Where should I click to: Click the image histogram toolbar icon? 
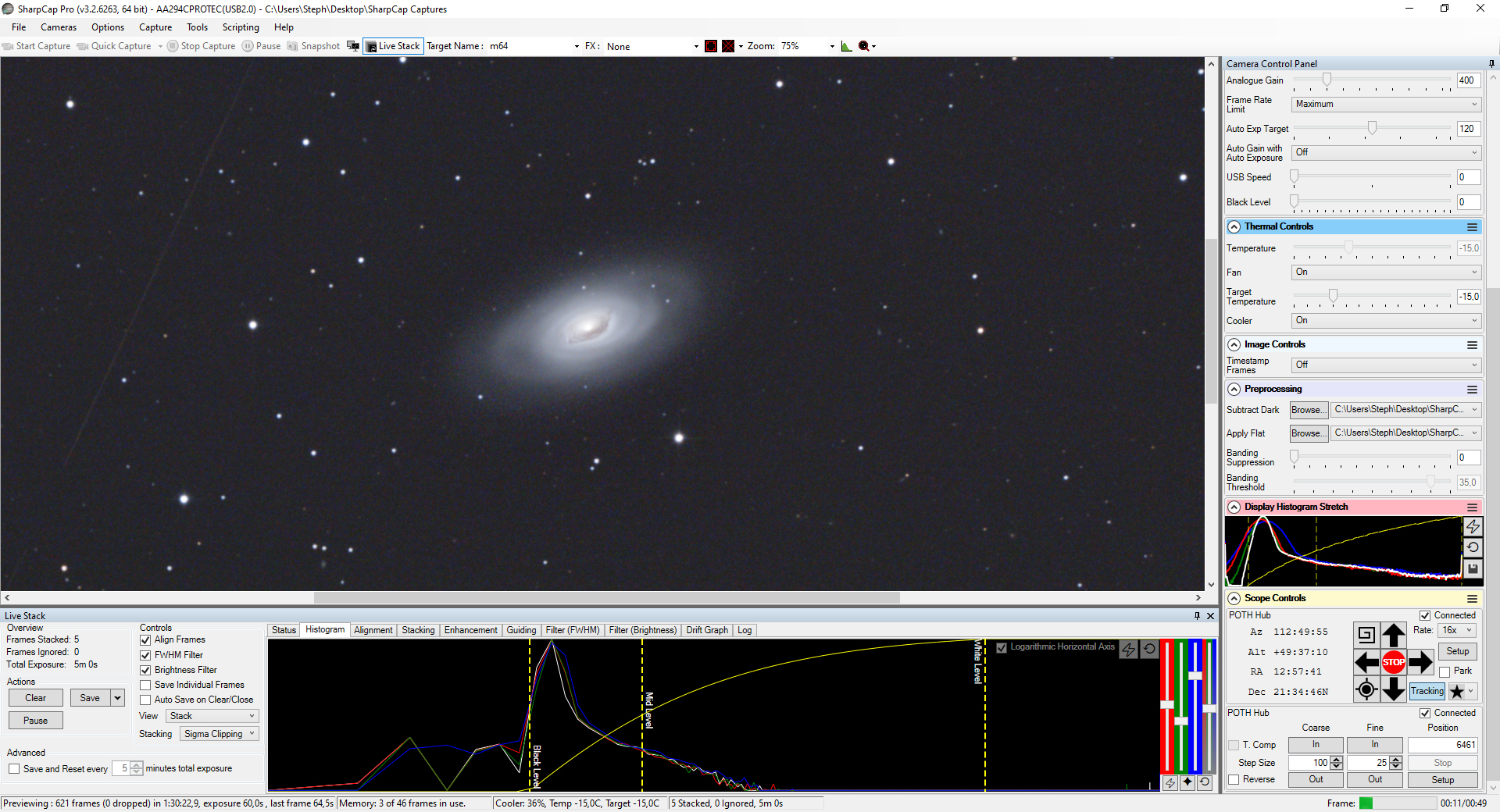(x=846, y=46)
